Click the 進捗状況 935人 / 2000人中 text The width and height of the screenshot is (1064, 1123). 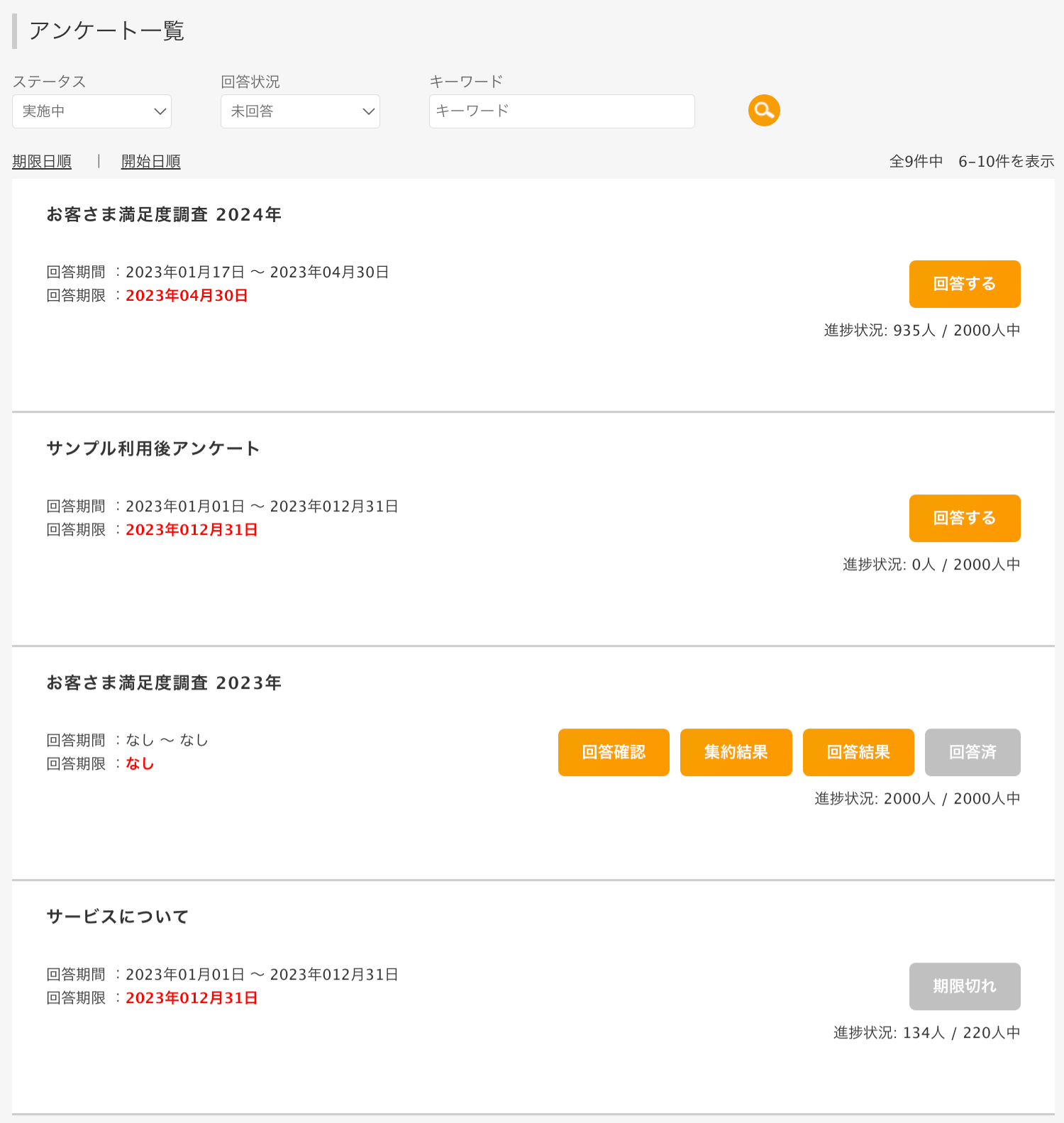click(x=921, y=331)
